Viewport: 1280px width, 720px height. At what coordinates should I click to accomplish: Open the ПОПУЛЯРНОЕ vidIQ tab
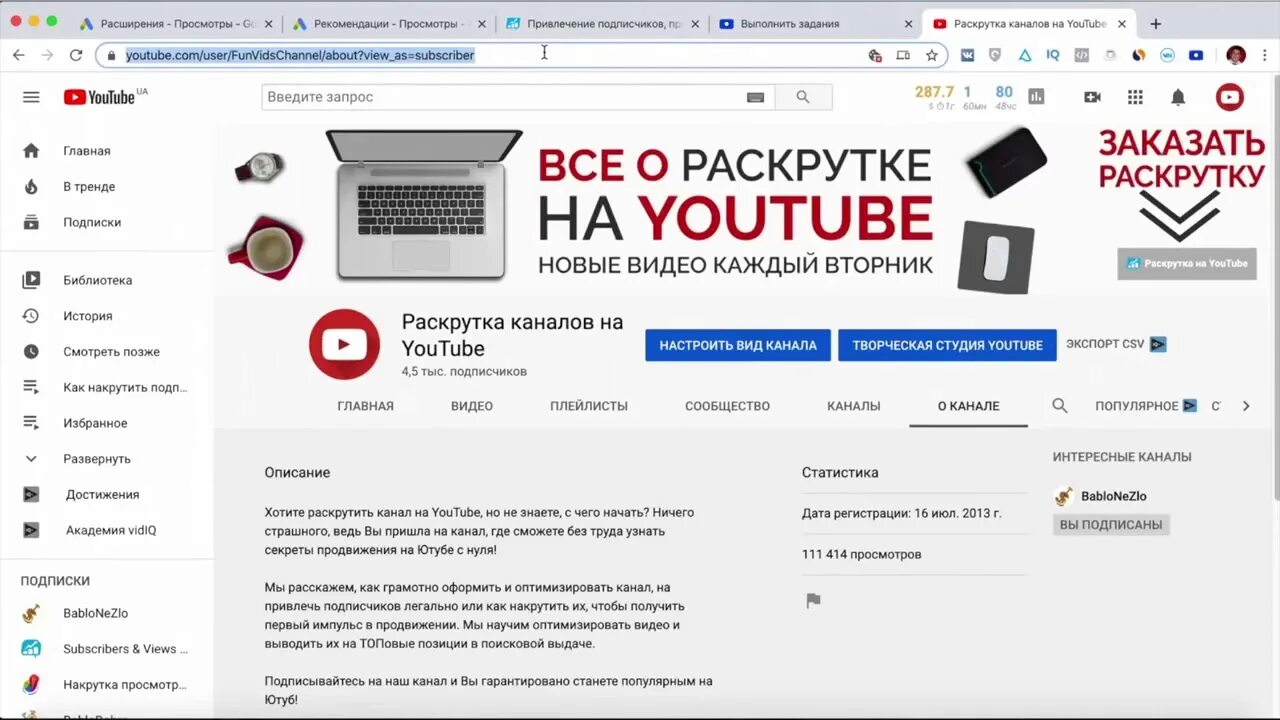1146,406
